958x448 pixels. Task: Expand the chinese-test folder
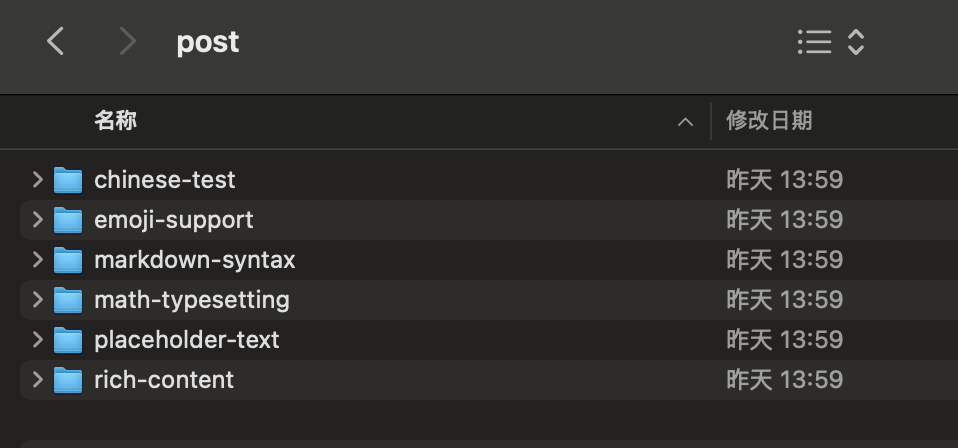(37, 180)
